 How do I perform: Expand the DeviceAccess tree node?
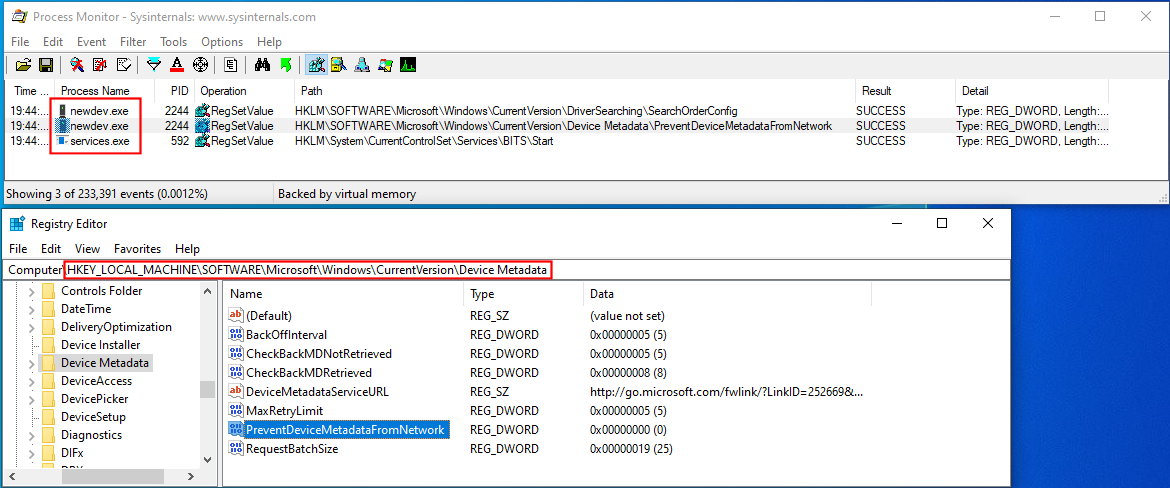point(31,381)
